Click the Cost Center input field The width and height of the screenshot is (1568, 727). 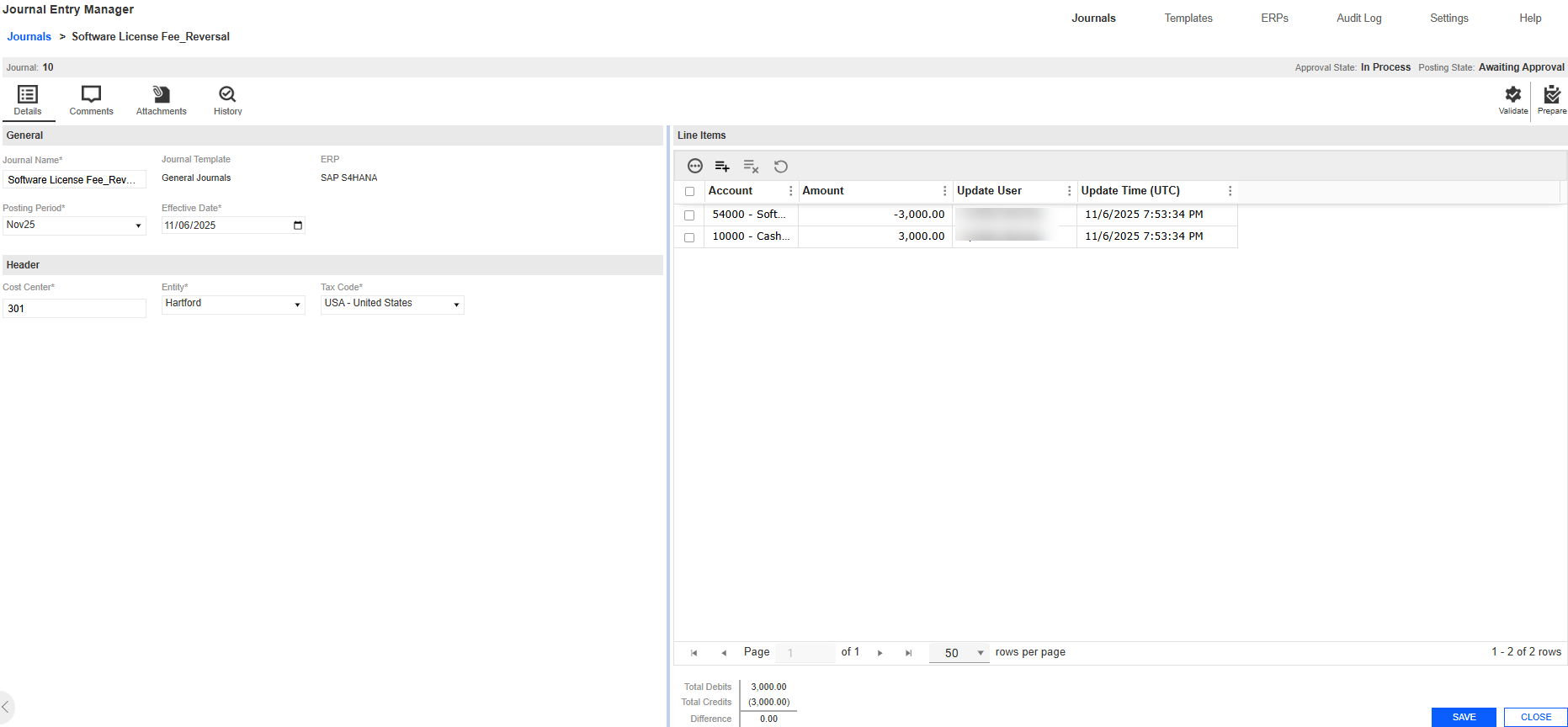pyautogui.click(x=74, y=309)
